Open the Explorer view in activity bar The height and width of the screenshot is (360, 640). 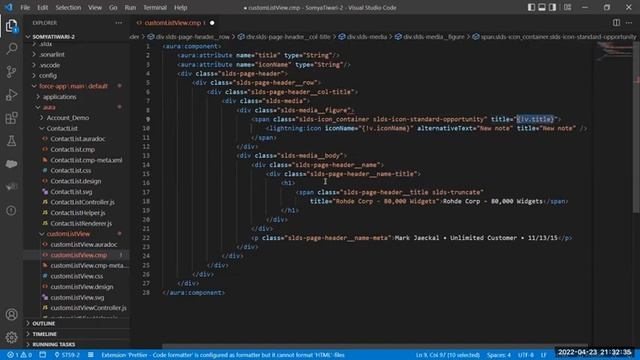pos(11,26)
